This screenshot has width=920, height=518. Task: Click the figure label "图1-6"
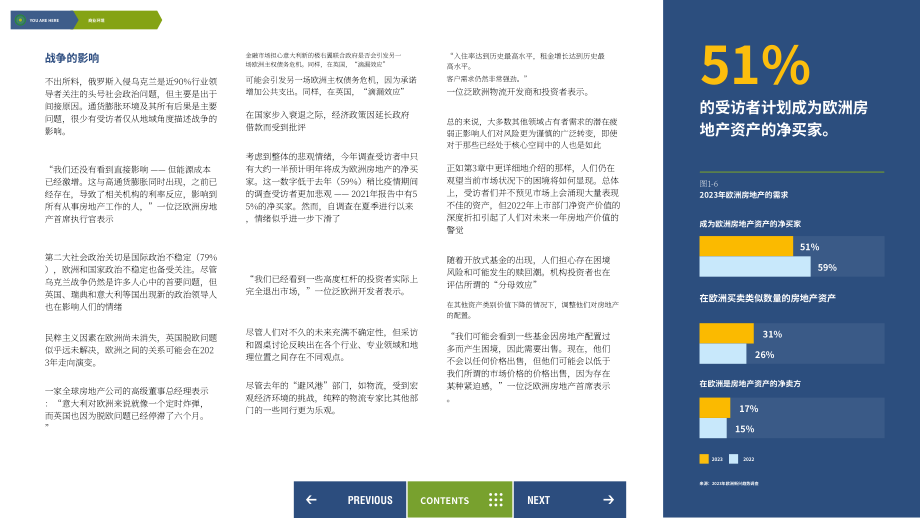[x=708, y=184]
